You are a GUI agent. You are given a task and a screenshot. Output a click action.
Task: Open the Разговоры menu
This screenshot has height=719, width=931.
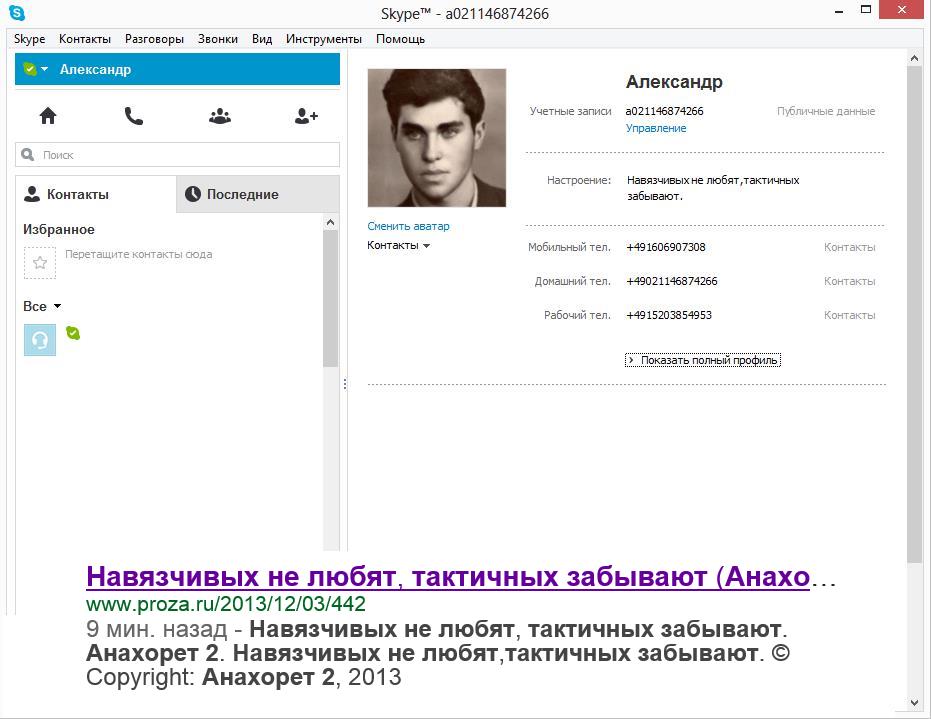154,39
